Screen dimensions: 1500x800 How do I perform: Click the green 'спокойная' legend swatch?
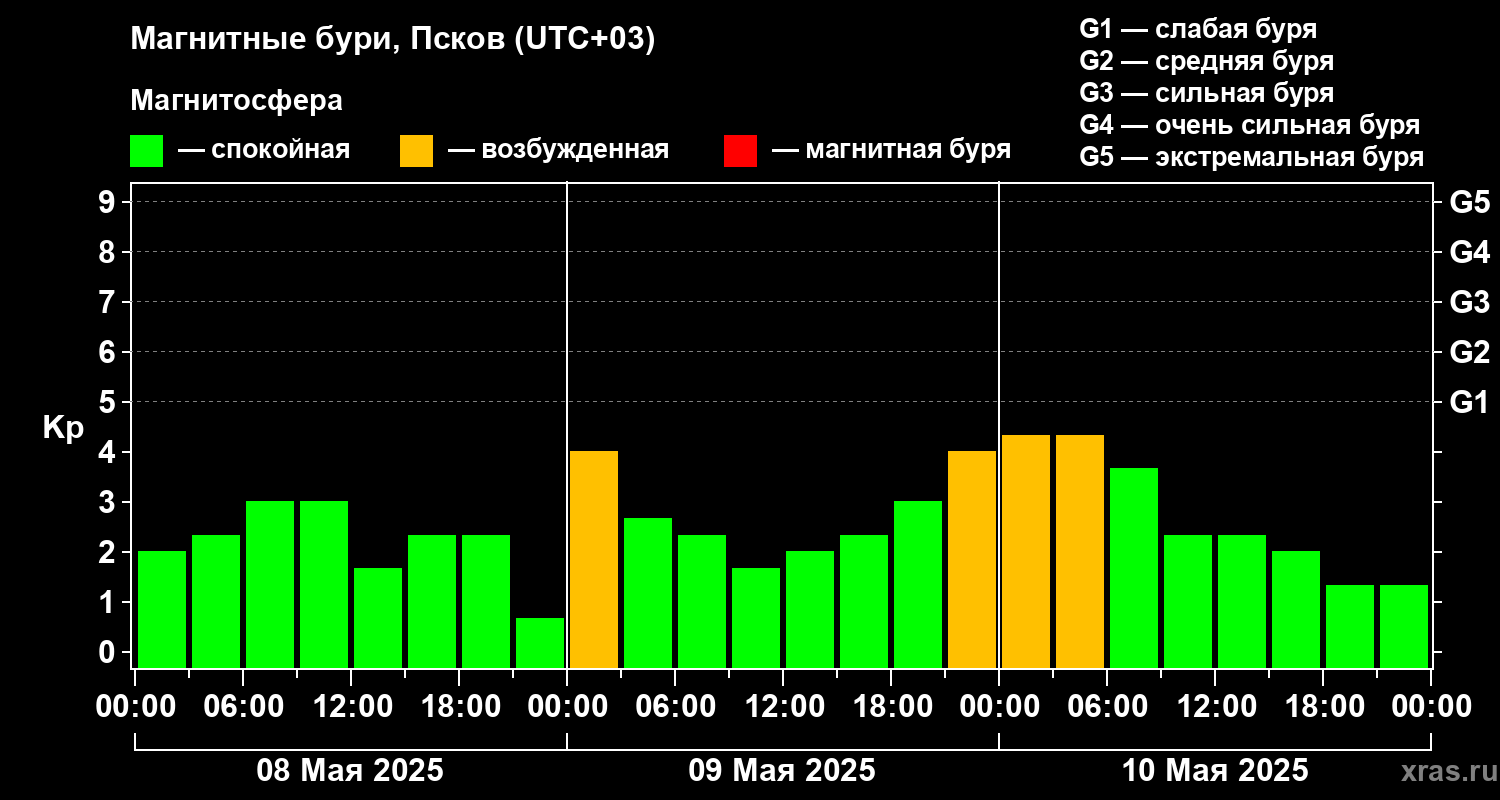[146, 151]
